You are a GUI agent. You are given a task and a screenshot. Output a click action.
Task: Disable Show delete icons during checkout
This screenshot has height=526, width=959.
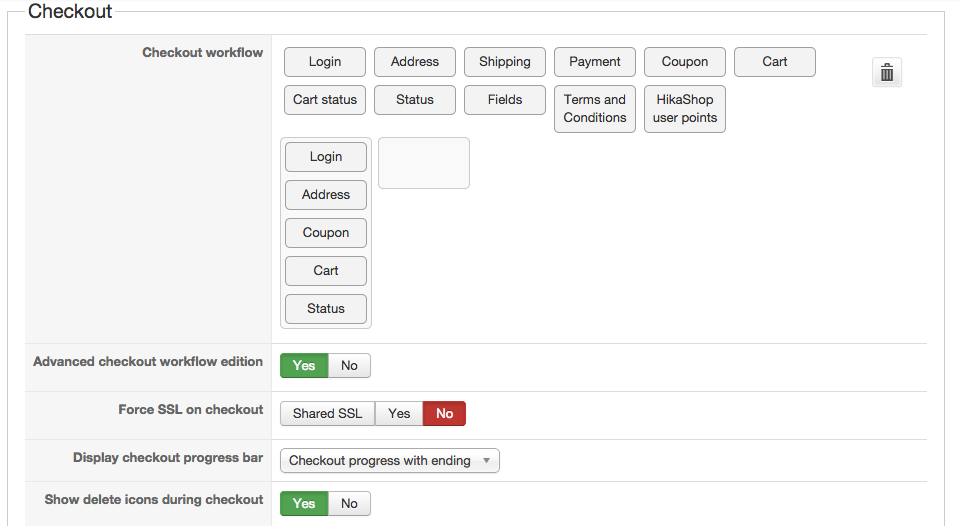coord(349,504)
